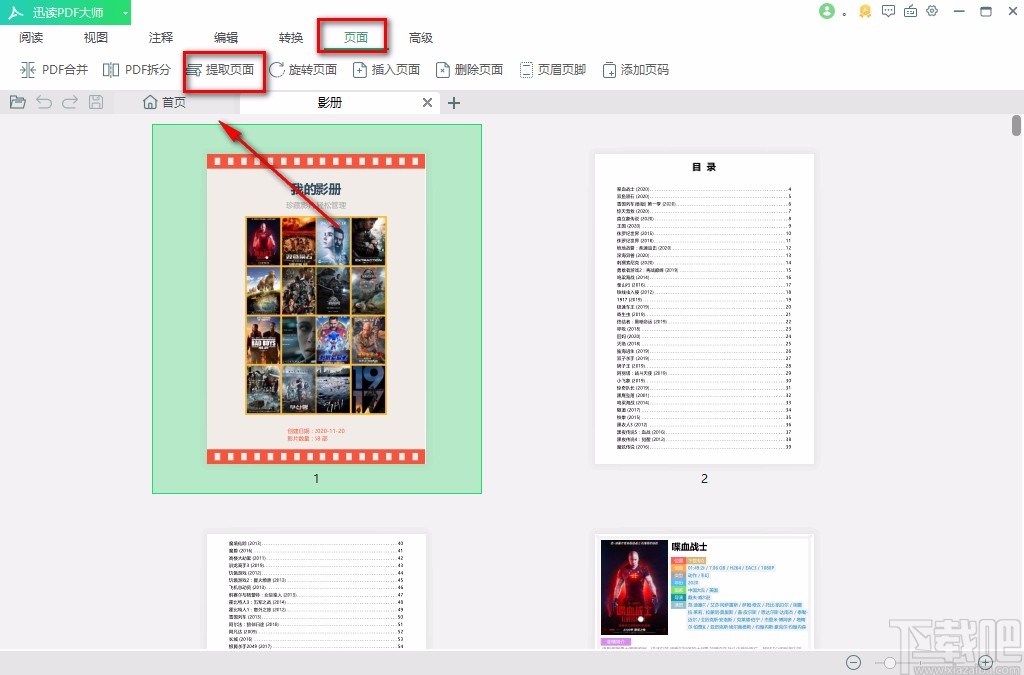Open the feedback message icon
This screenshot has width=1024, height=675.
pos(888,11)
